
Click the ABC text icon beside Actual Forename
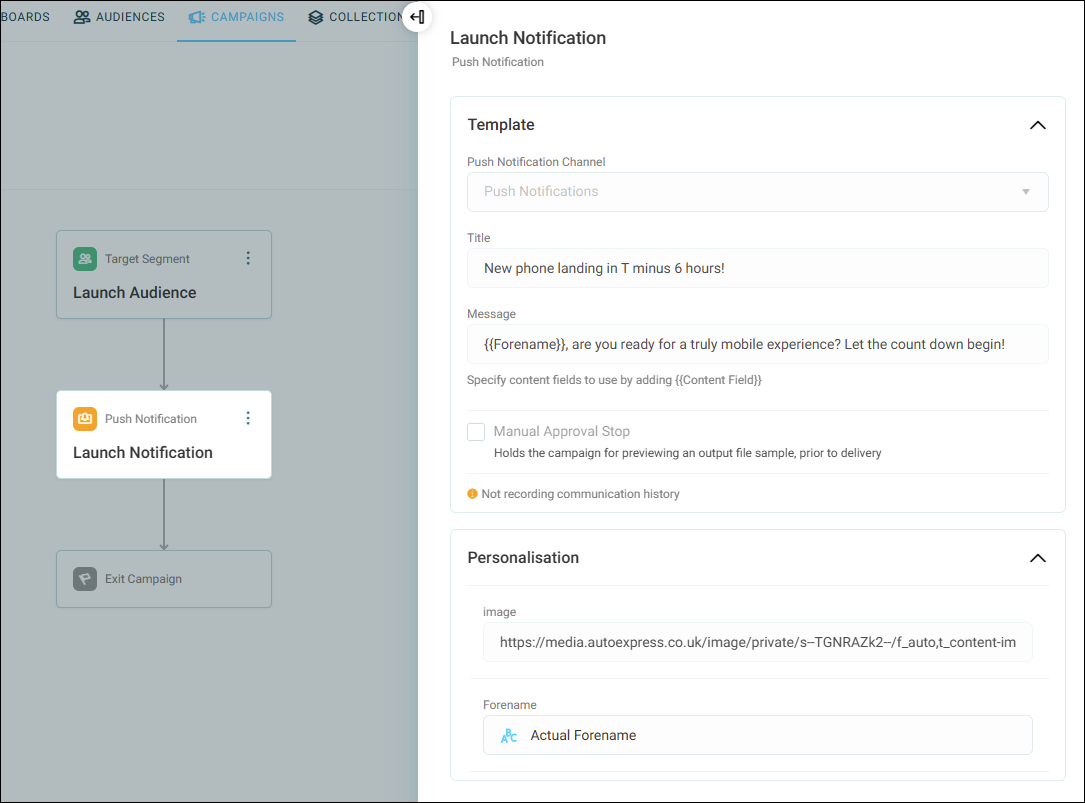(x=509, y=736)
